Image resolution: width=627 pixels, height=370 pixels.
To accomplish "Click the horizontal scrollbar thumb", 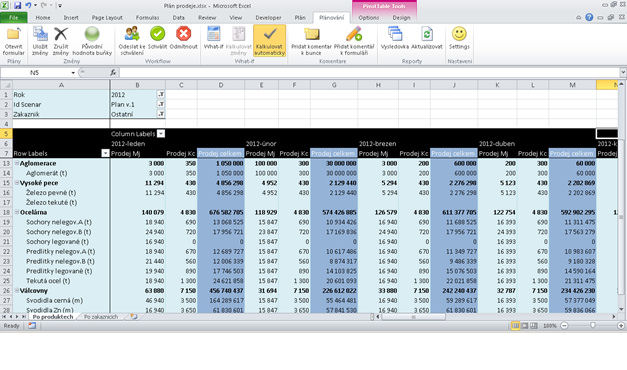I will pyautogui.click(x=413, y=316).
